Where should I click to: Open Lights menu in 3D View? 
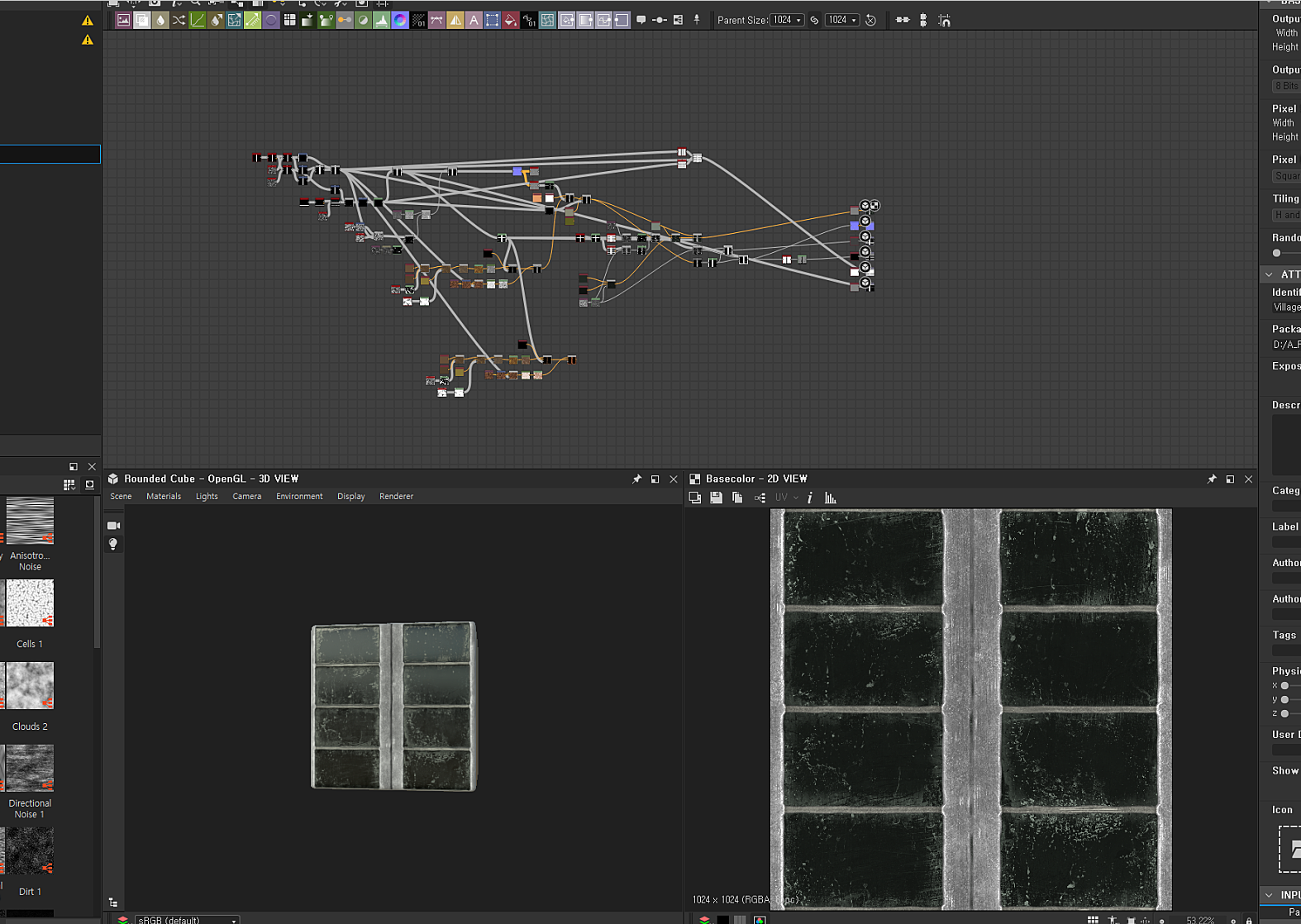(207, 496)
